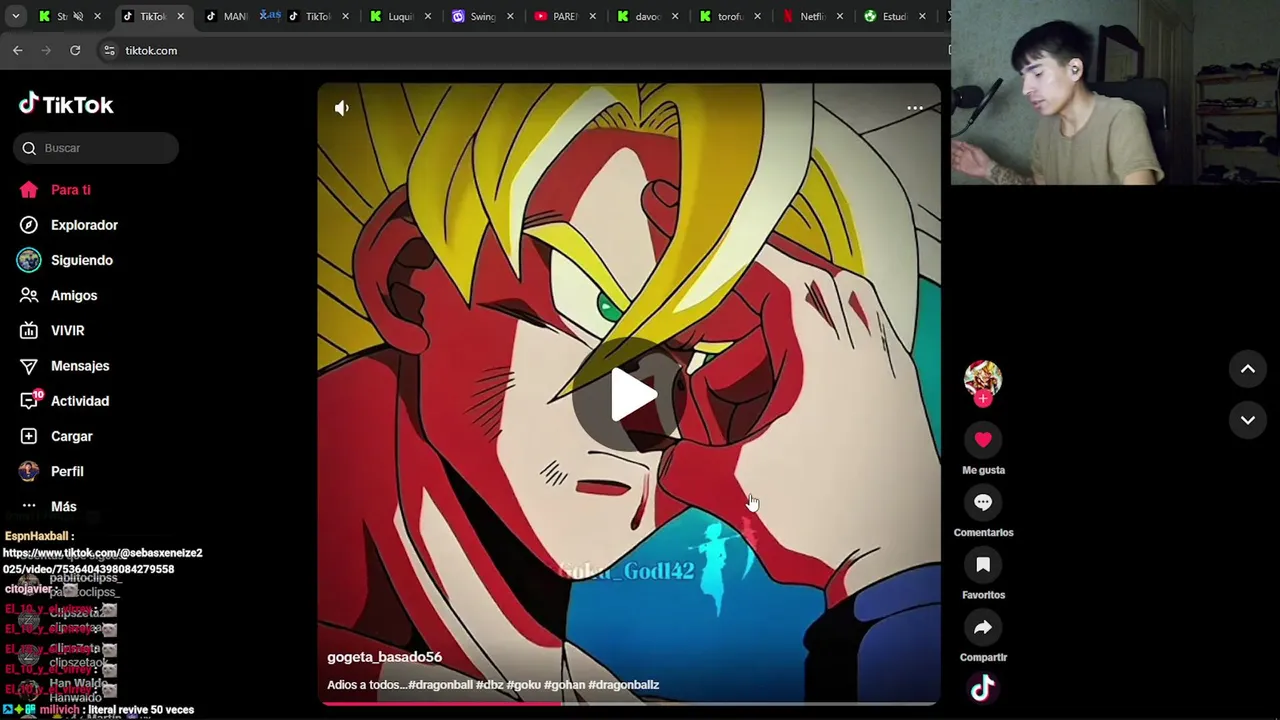
Task: Switch to the Swing tab
Action: (483, 16)
